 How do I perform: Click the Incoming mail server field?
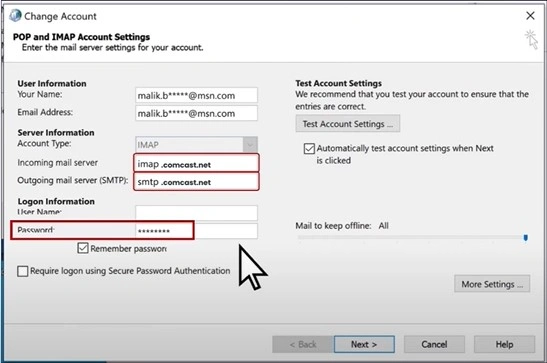(196, 163)
